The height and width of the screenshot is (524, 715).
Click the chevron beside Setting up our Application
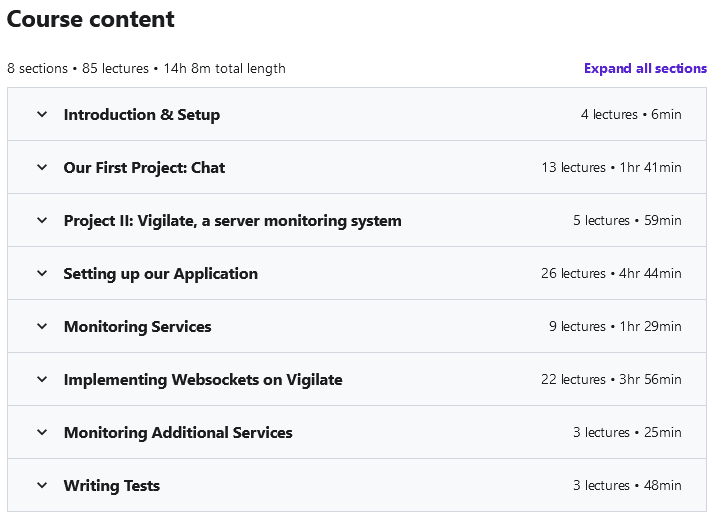42,274
